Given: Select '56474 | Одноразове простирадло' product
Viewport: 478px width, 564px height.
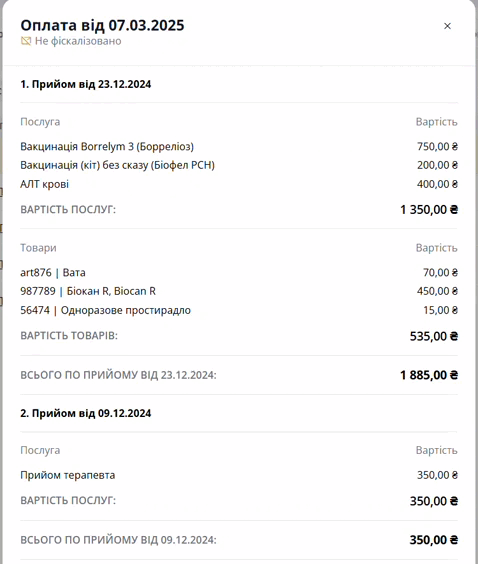Looking at the screenshot, I should point(105,310).
